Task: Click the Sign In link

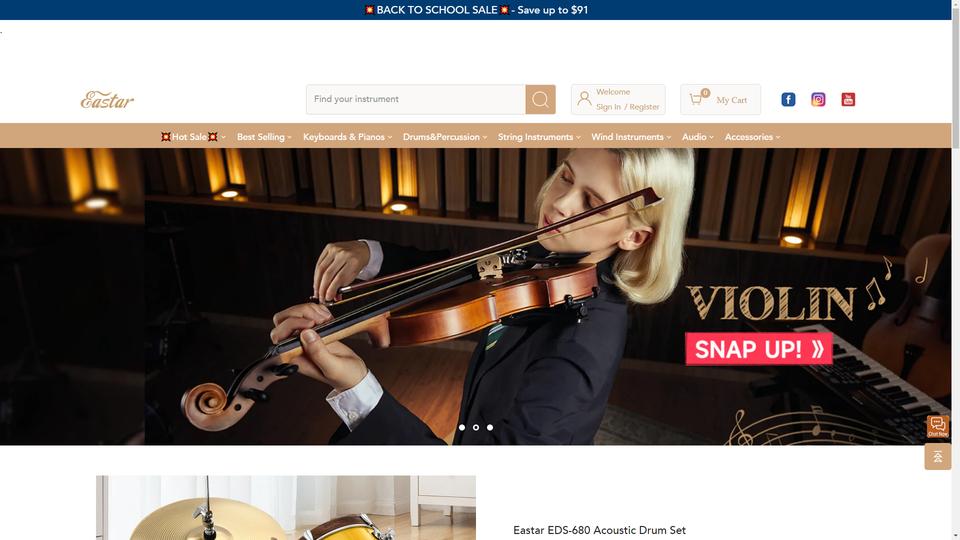Action: 608,107
